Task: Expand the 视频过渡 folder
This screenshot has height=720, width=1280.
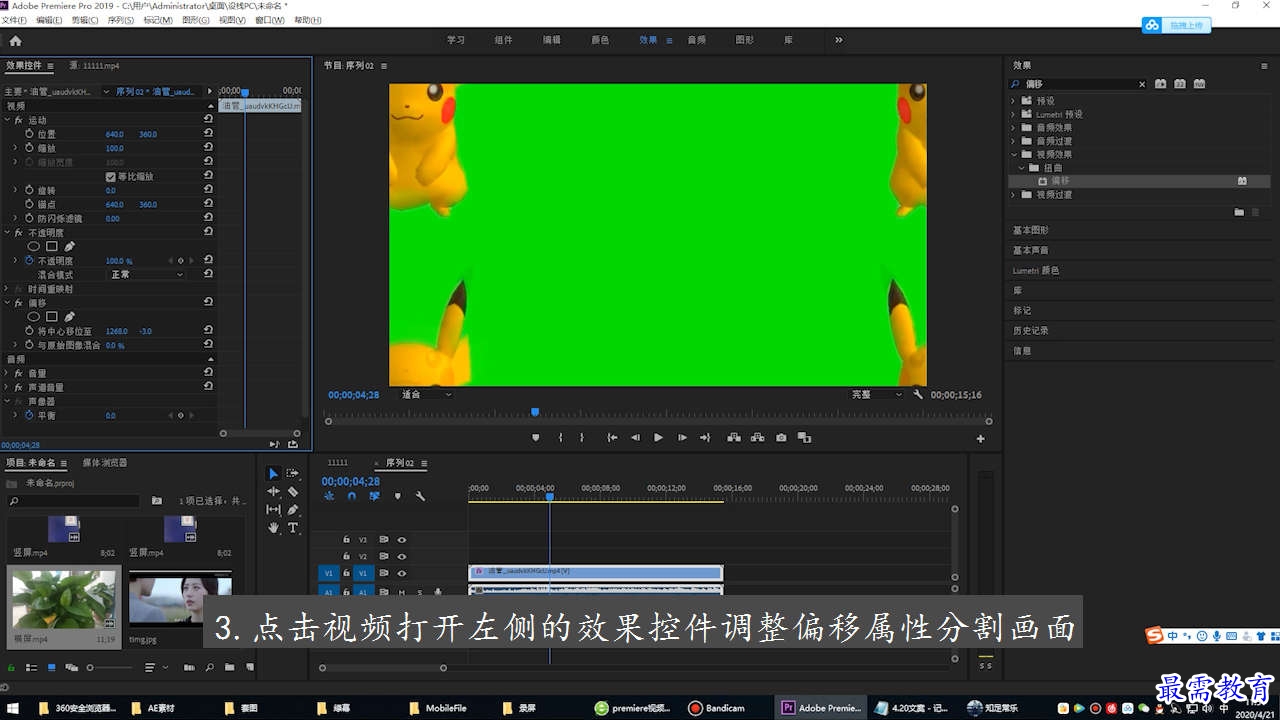Action: pyautogui.click(x=1013, y=194)
